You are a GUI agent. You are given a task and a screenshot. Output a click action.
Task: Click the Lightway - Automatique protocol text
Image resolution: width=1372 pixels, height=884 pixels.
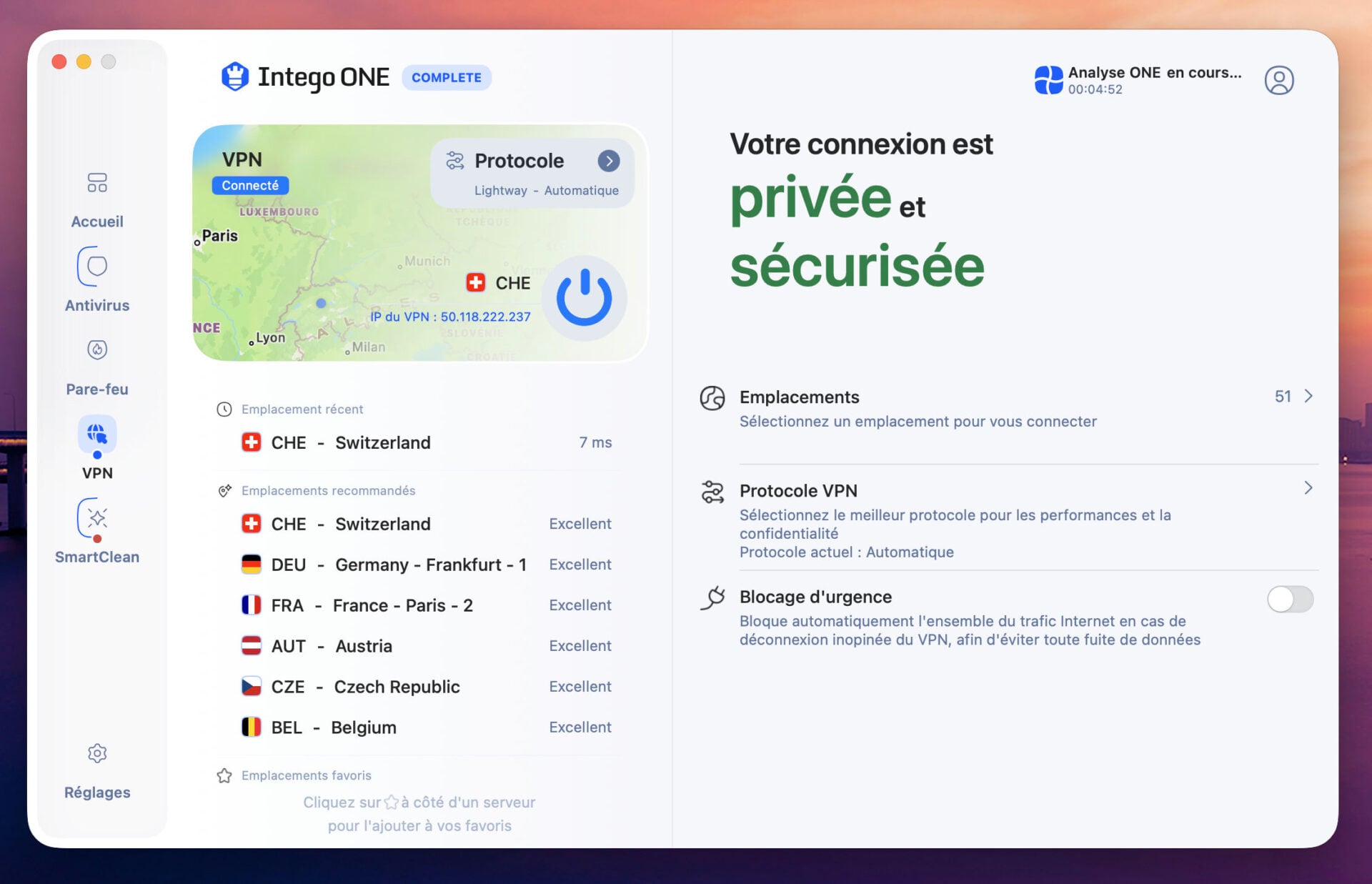point(547,191)
